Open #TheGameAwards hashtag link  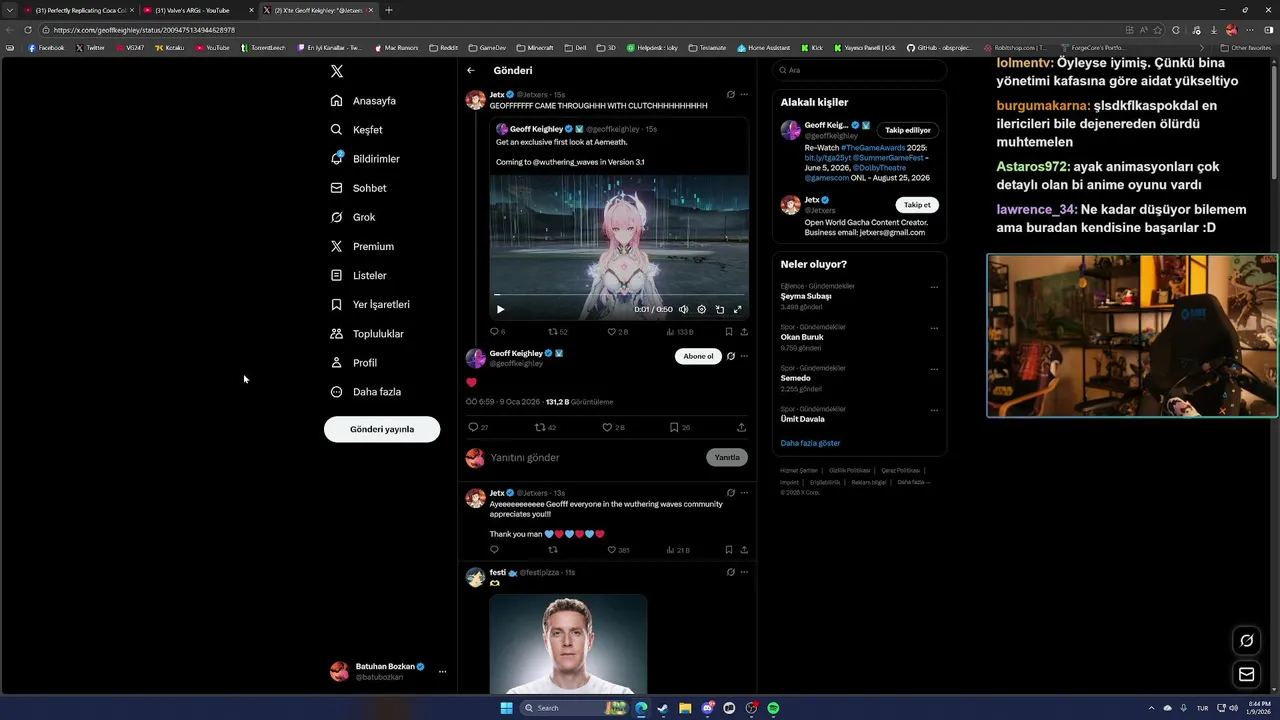873,148
